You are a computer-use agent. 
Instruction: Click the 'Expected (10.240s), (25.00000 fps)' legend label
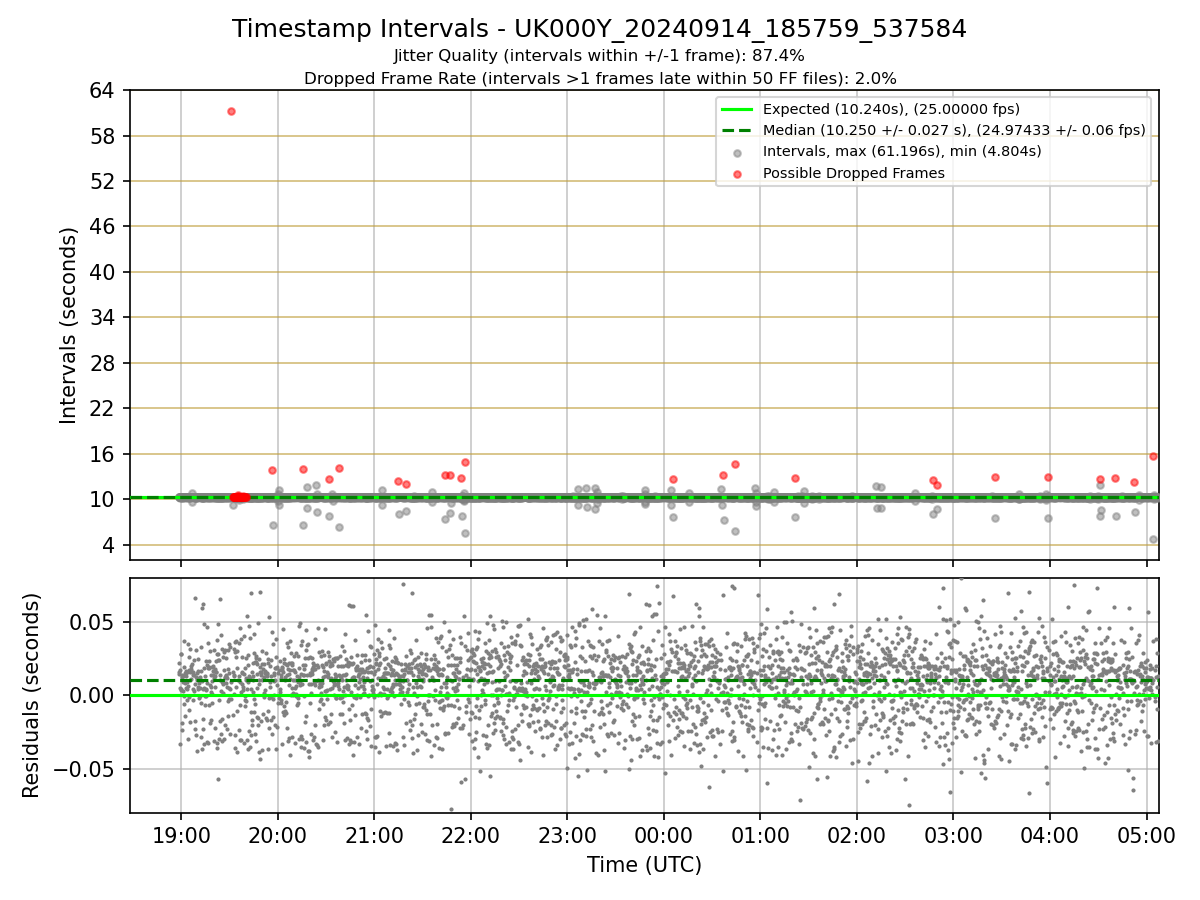coord(891,109)
